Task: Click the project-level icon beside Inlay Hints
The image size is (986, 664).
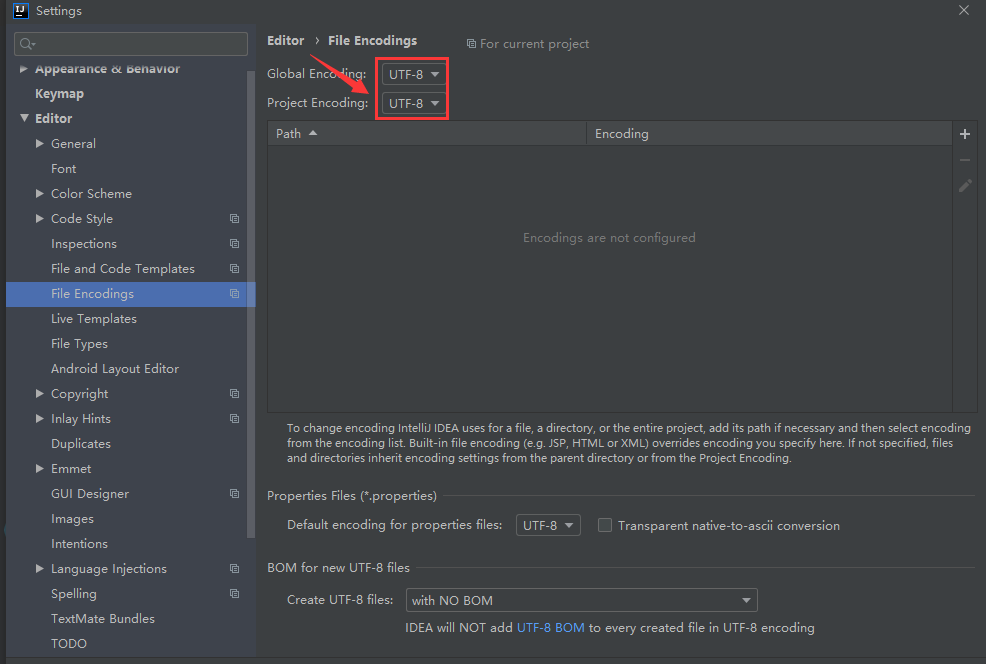Action: pos(235,419)
